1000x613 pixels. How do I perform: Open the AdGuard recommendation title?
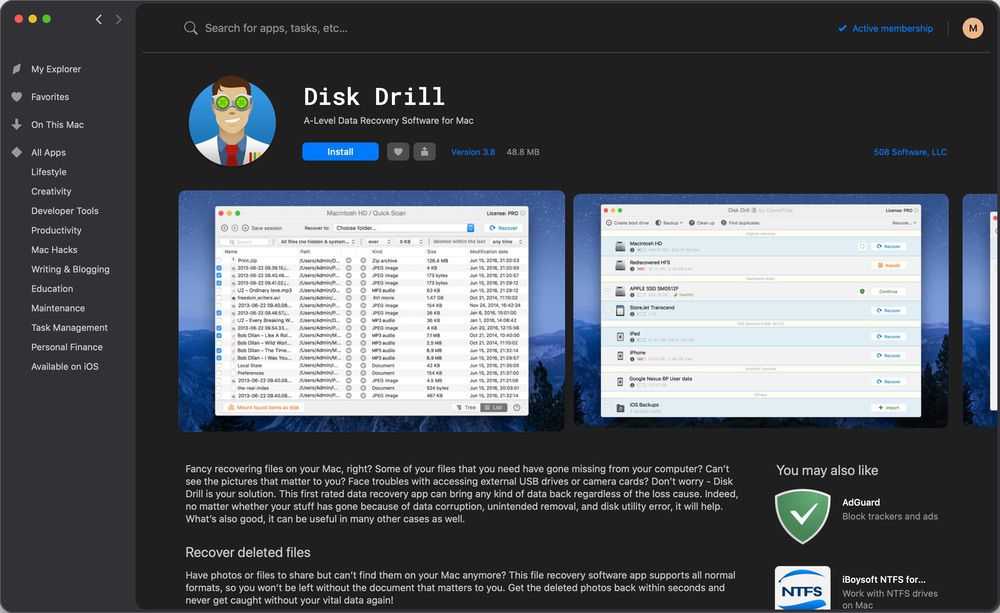coord(861,502)
